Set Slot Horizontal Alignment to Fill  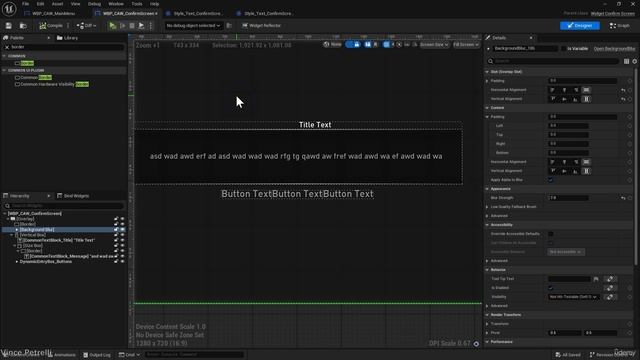(586, 90)
